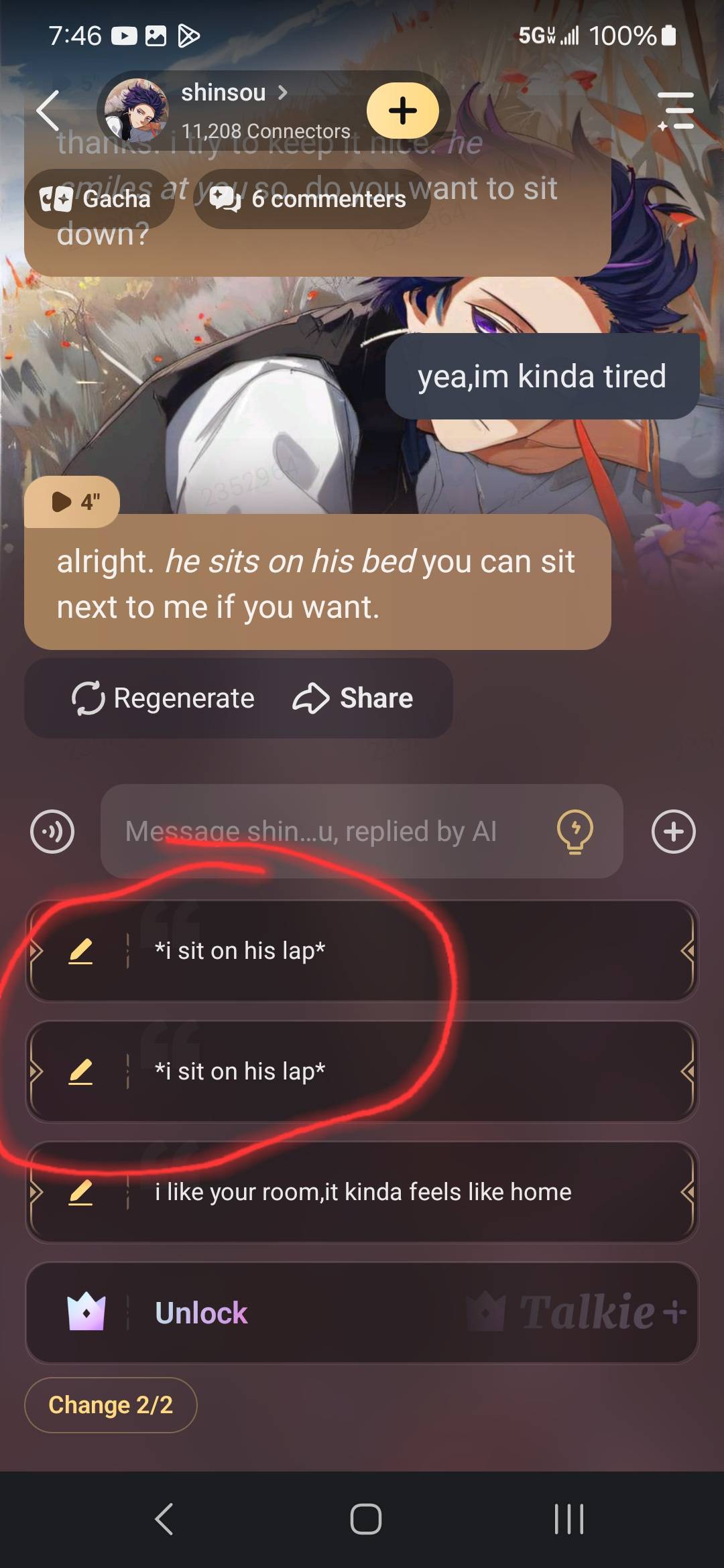Play the 4-second voice message
The image size is (724, 1568).
tap(72, 501)
